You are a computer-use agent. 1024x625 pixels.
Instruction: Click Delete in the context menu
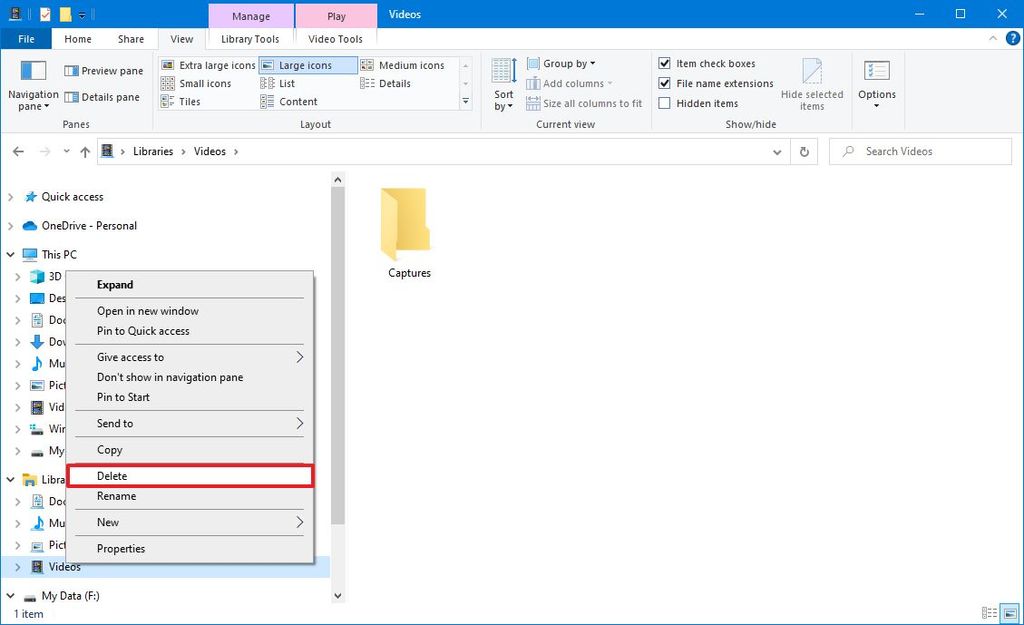(110, 475)
